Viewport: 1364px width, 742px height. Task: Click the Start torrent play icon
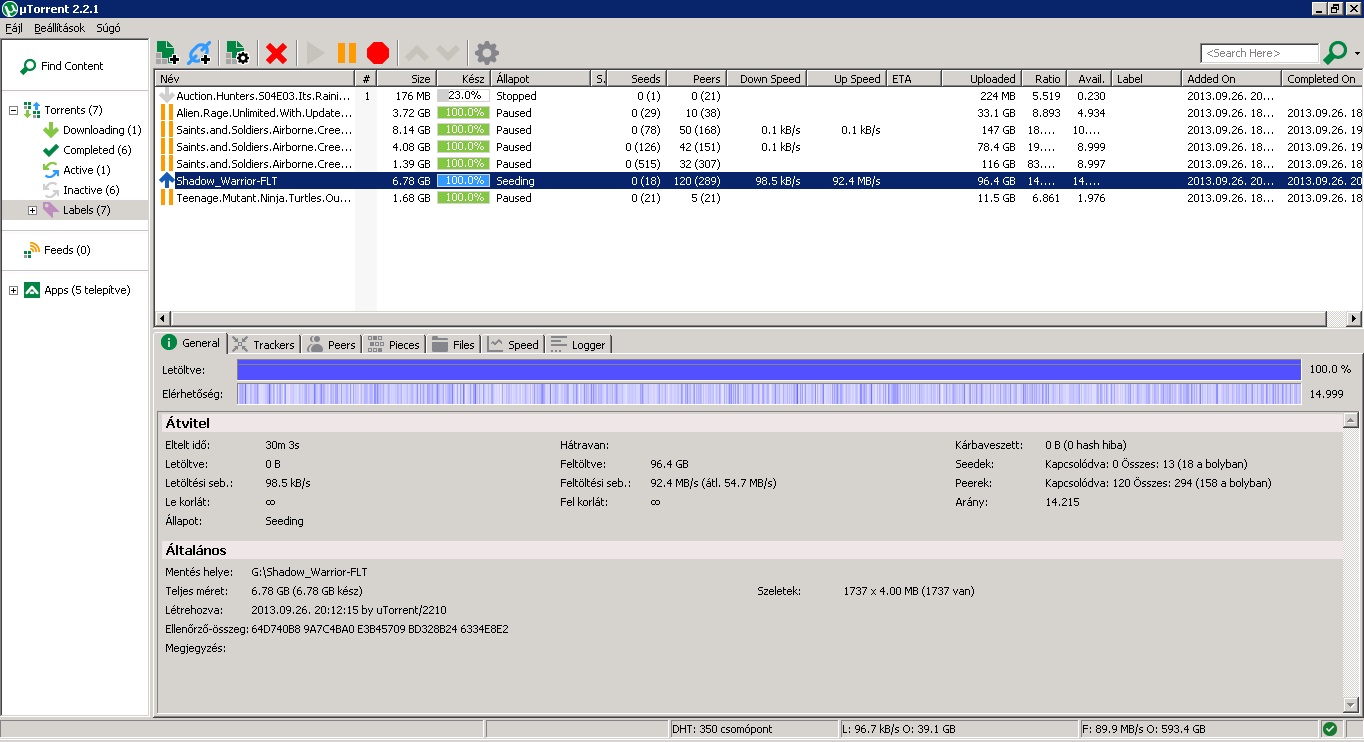coord(315,53)
